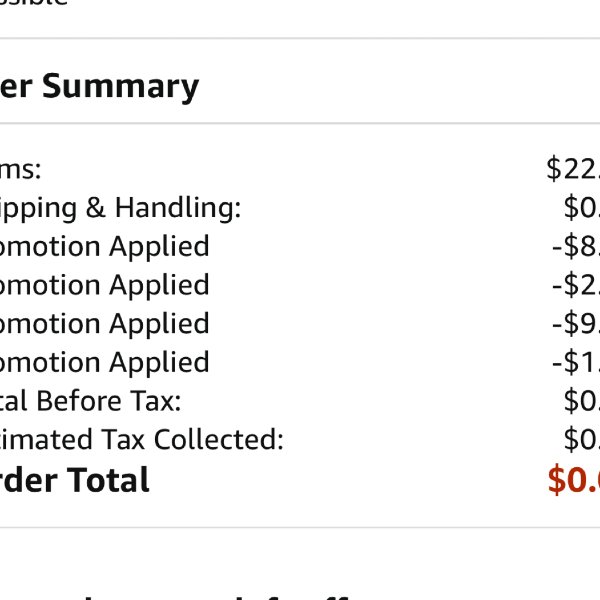This screenshot has height=600, width=600.
Task: Select the Shipping & Handling label
Action: click(x=121, y=209)
